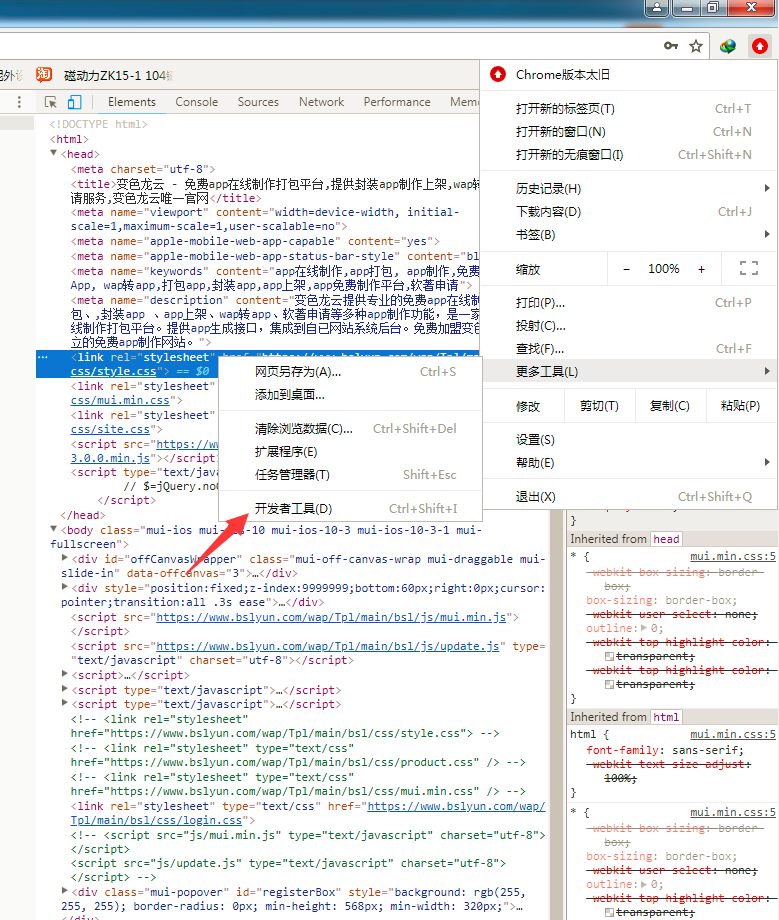Collapse the body element node
779x920 pixels.
53,529
